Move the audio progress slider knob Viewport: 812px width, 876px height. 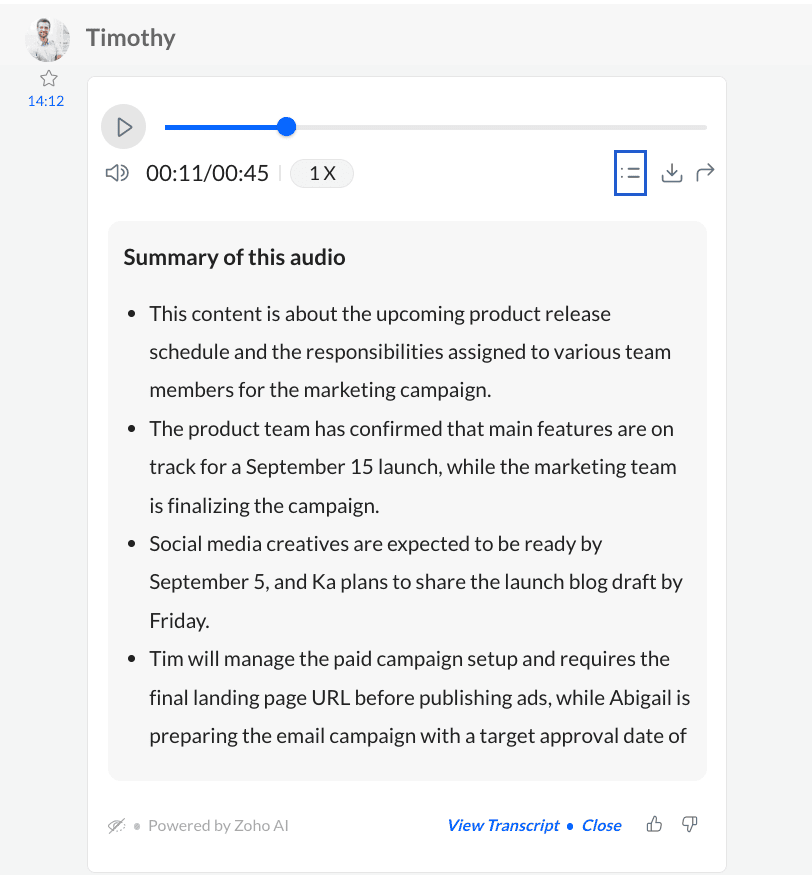click(287, 127)
